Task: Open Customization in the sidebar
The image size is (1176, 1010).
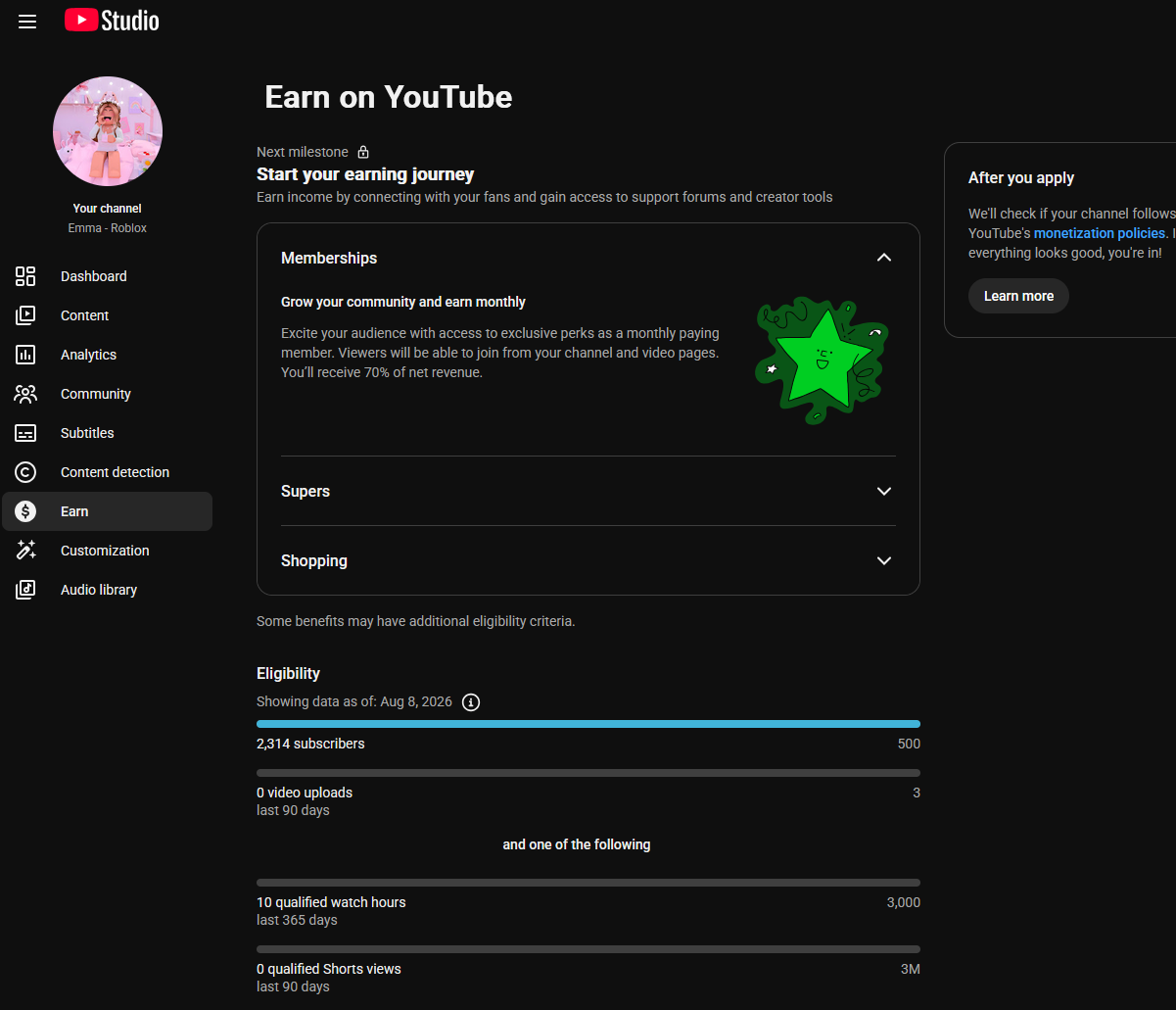Action: (108, 551)
